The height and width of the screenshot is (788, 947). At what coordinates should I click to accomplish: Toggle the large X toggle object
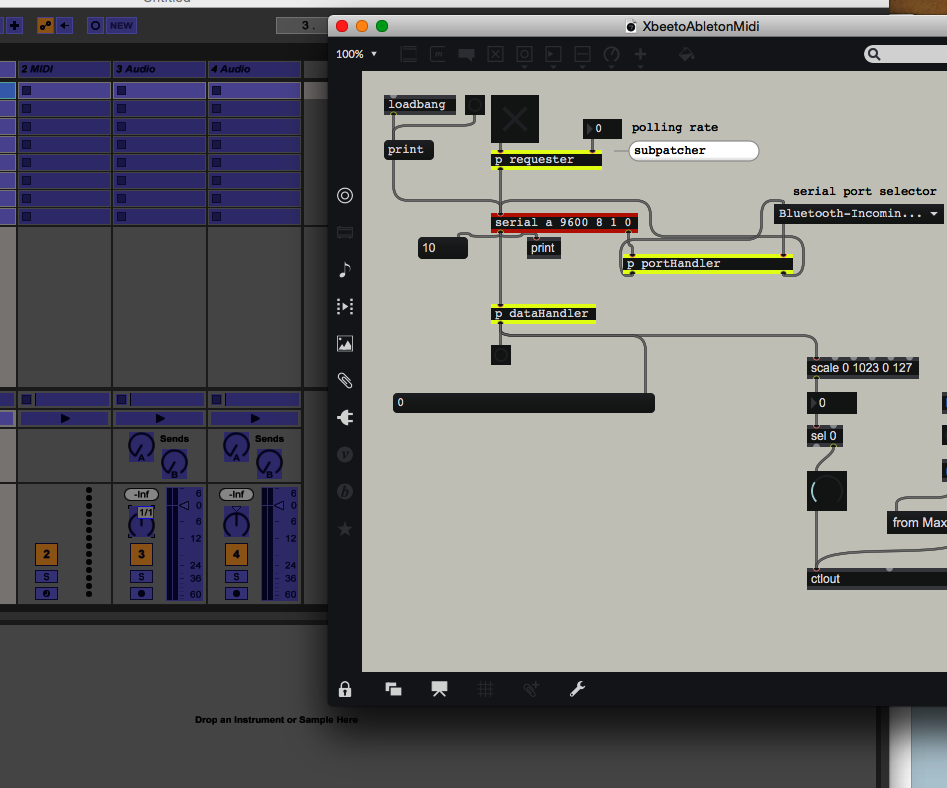click(x=514, y=118)
